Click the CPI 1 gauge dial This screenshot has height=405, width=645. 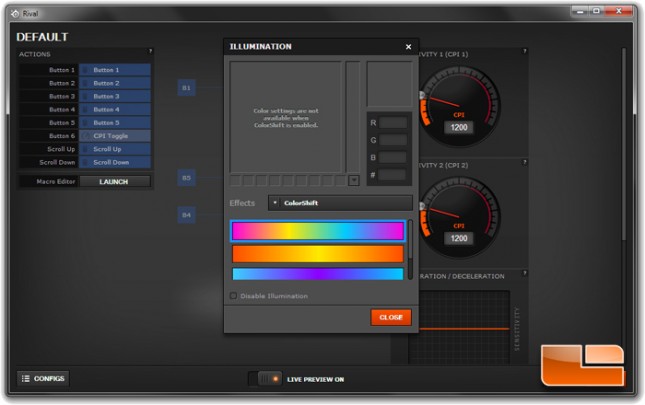pyautogui.click(x=460, y=106)
